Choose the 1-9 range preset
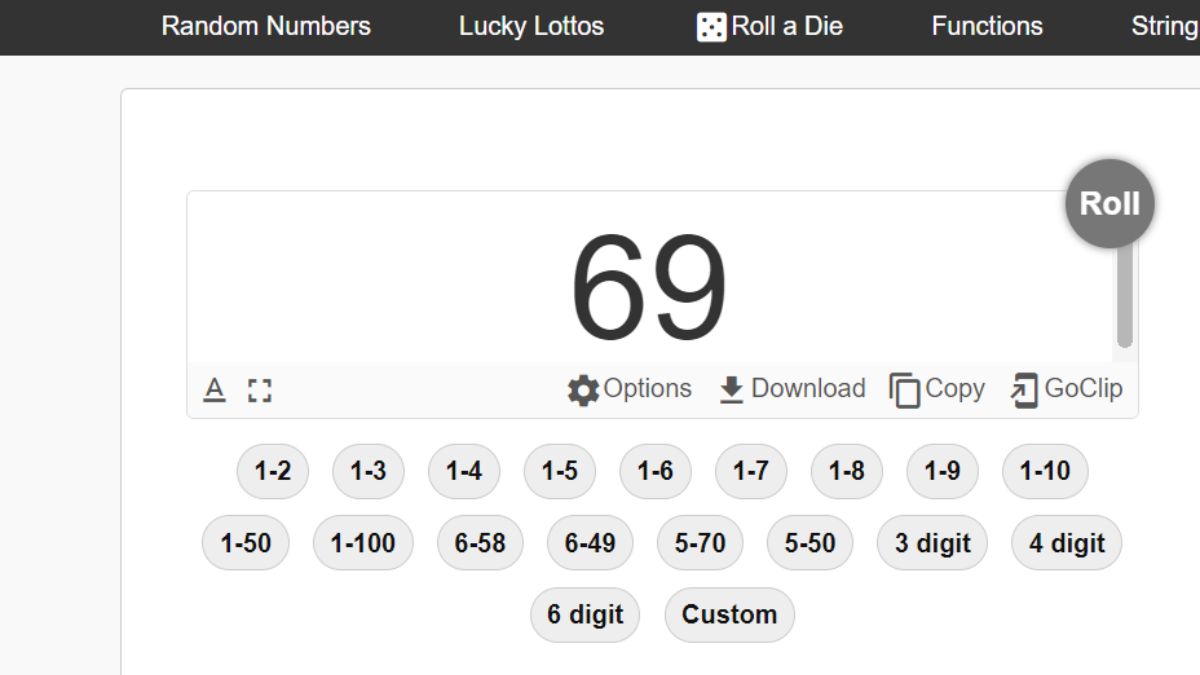 pos(943,471)
